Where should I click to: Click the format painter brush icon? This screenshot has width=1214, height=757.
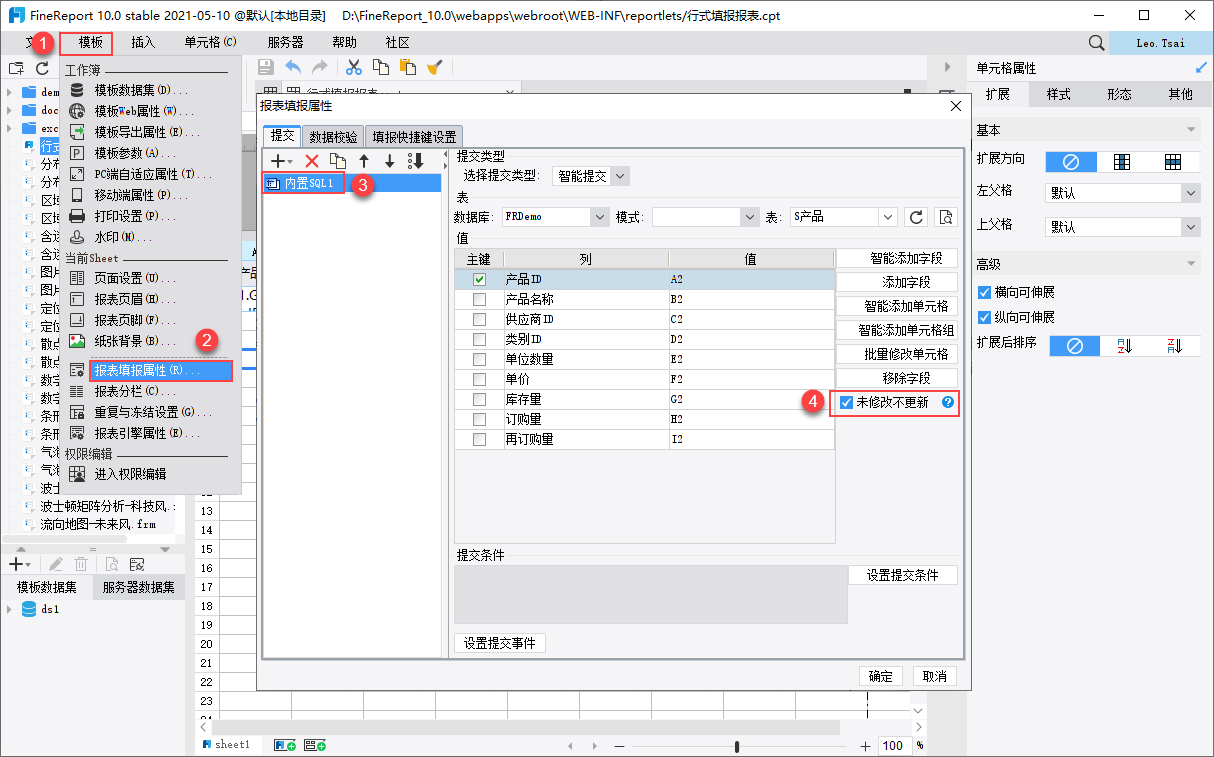click(434, 67)
